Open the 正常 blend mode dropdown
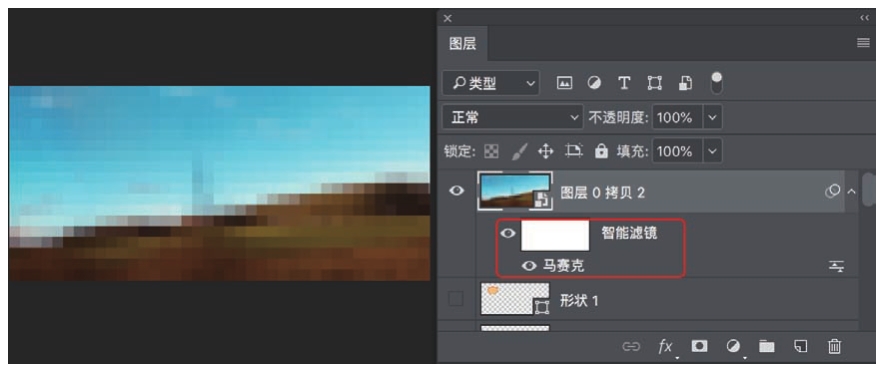The image size is (880, 367). coord(512,117)
